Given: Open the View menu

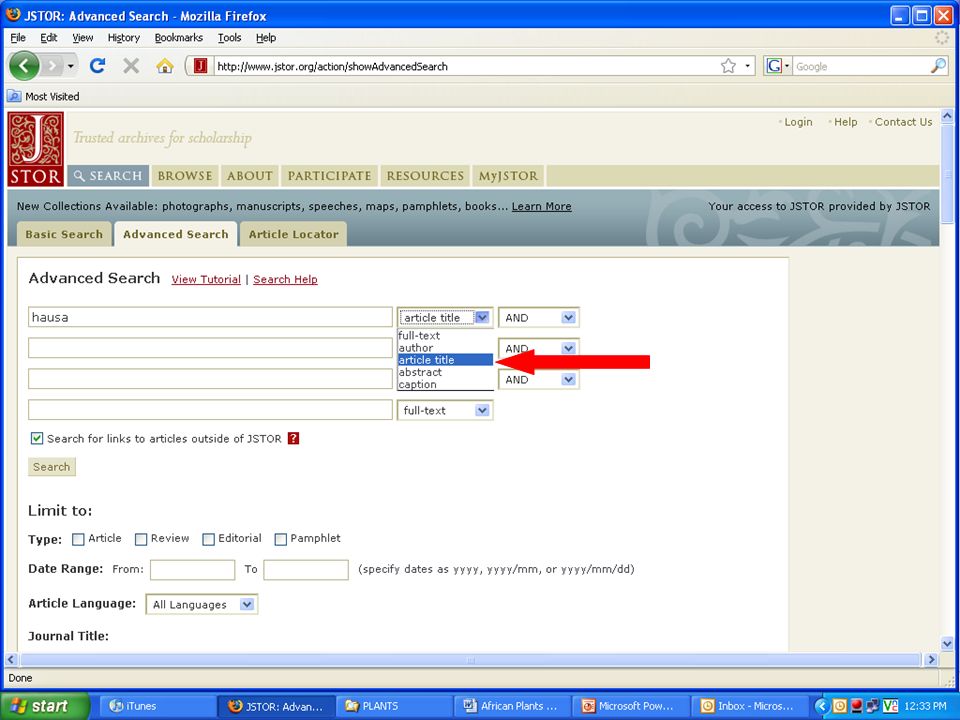Looking at the screenshot, I should (83, 37).
